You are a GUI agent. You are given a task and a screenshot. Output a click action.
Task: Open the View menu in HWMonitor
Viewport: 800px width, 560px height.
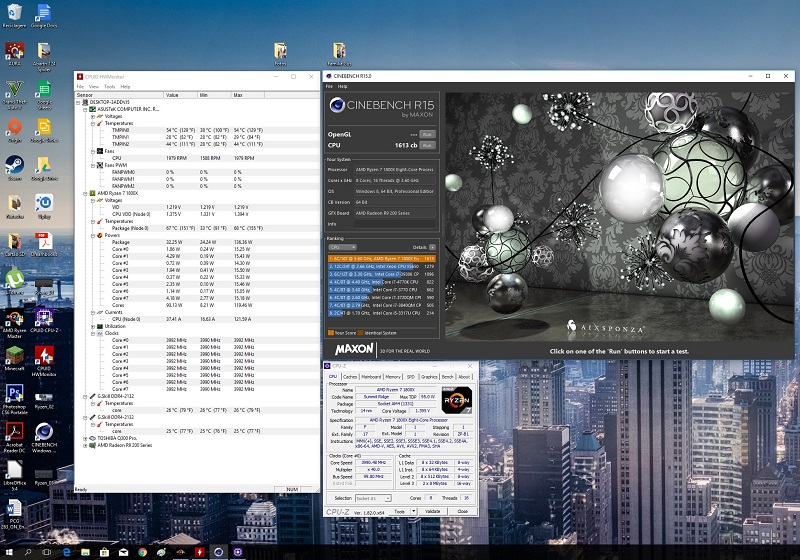coord(94,87)
